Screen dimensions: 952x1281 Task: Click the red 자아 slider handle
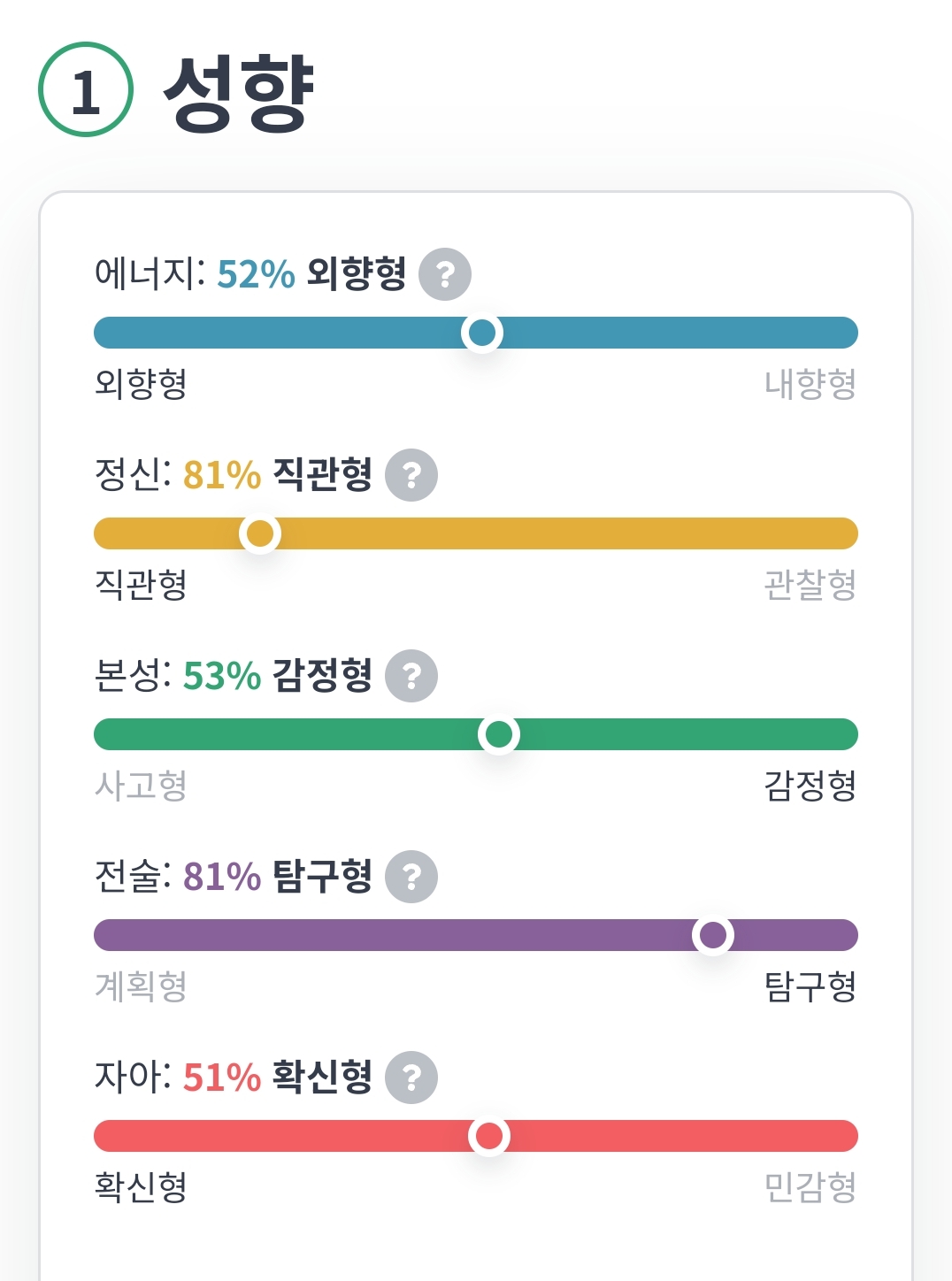(489, 1136)
